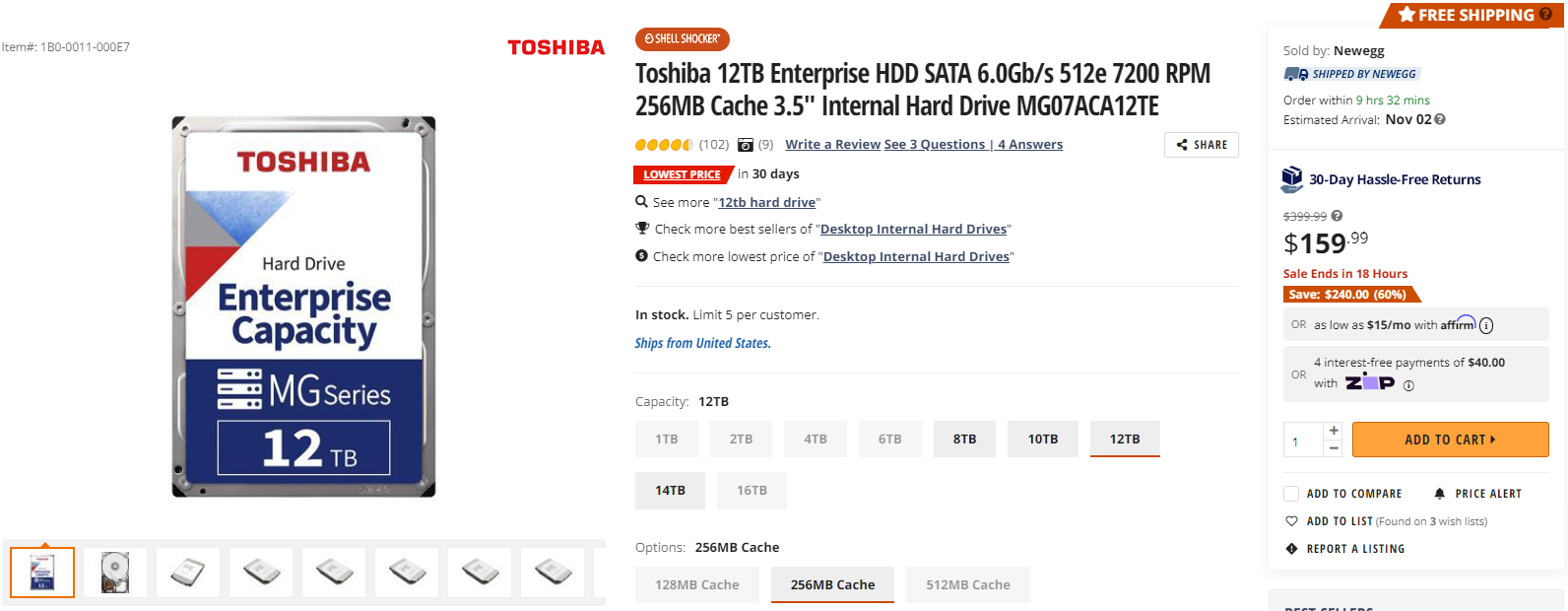Screen dimensions: 1568x611
Task: Select the second product thumbnail image
Action: (x=115, y=573)
